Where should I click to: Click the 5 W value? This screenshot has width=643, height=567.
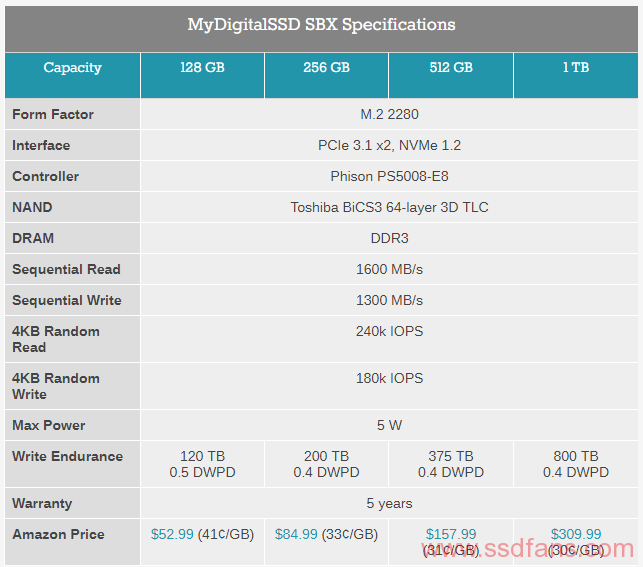point(389,425)
